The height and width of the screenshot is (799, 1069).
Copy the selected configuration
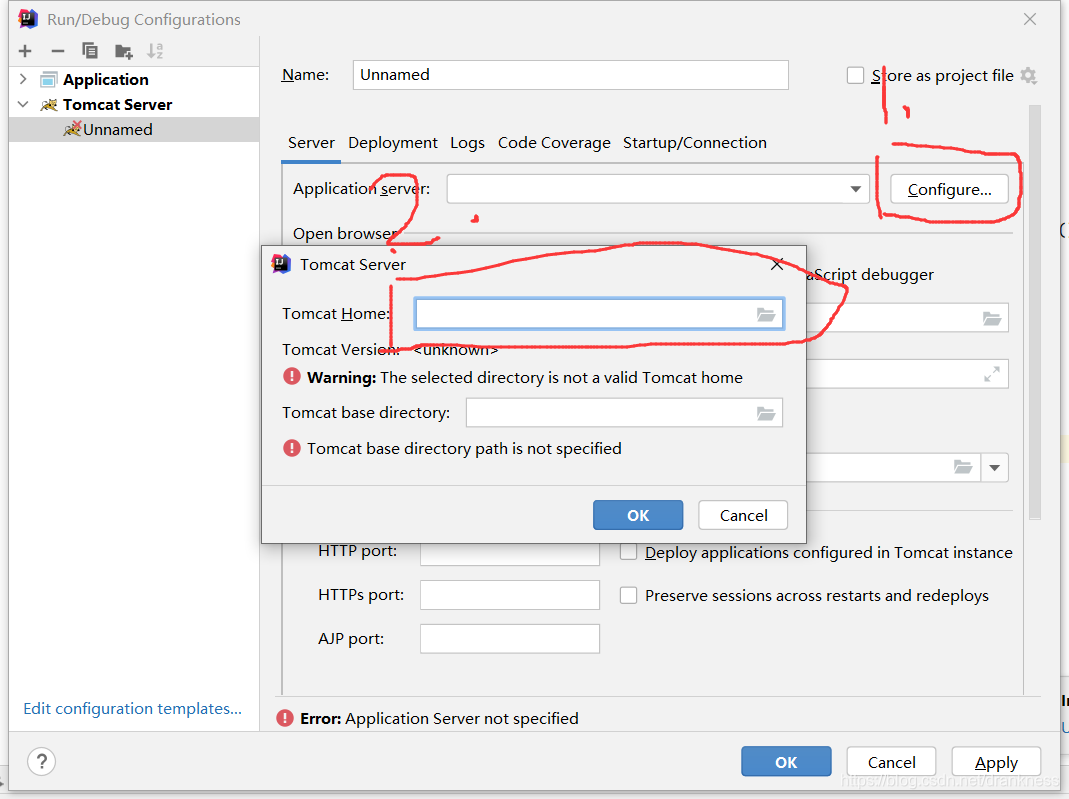pyautogui.click(x=90, y=50)
